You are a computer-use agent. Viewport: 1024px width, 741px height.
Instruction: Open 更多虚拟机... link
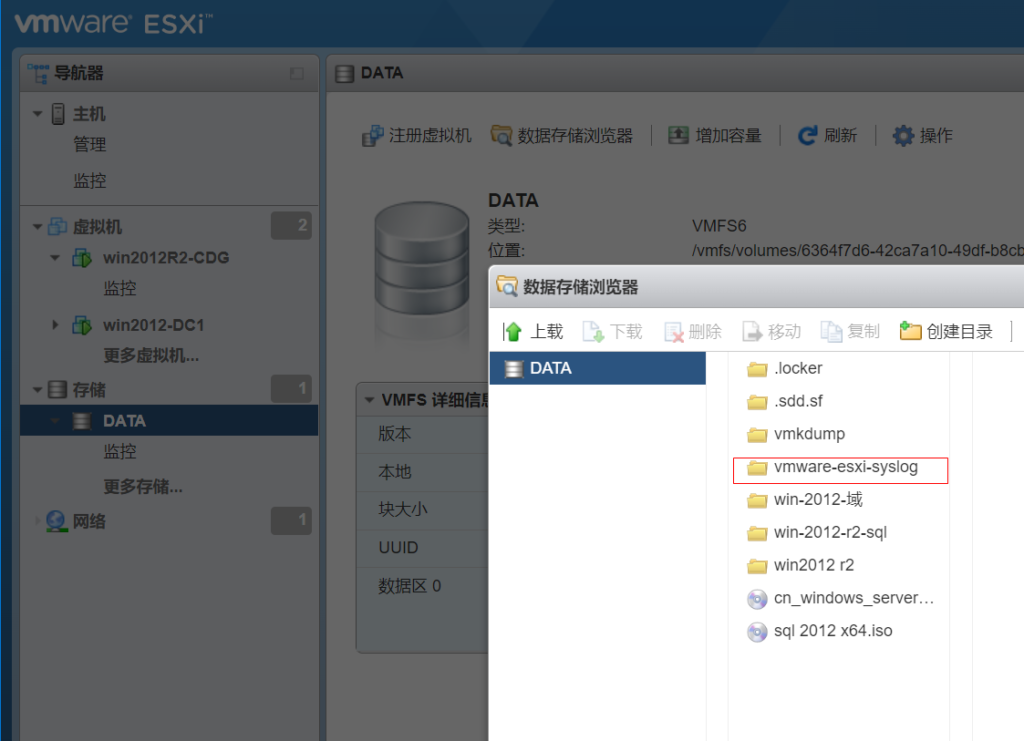coord(151,355)
